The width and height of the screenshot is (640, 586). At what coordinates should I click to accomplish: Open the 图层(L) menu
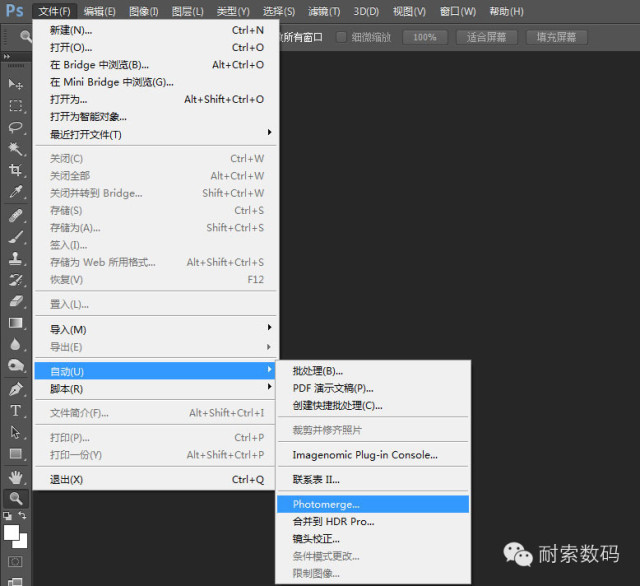pyautogui.click(x=188, y=11)
